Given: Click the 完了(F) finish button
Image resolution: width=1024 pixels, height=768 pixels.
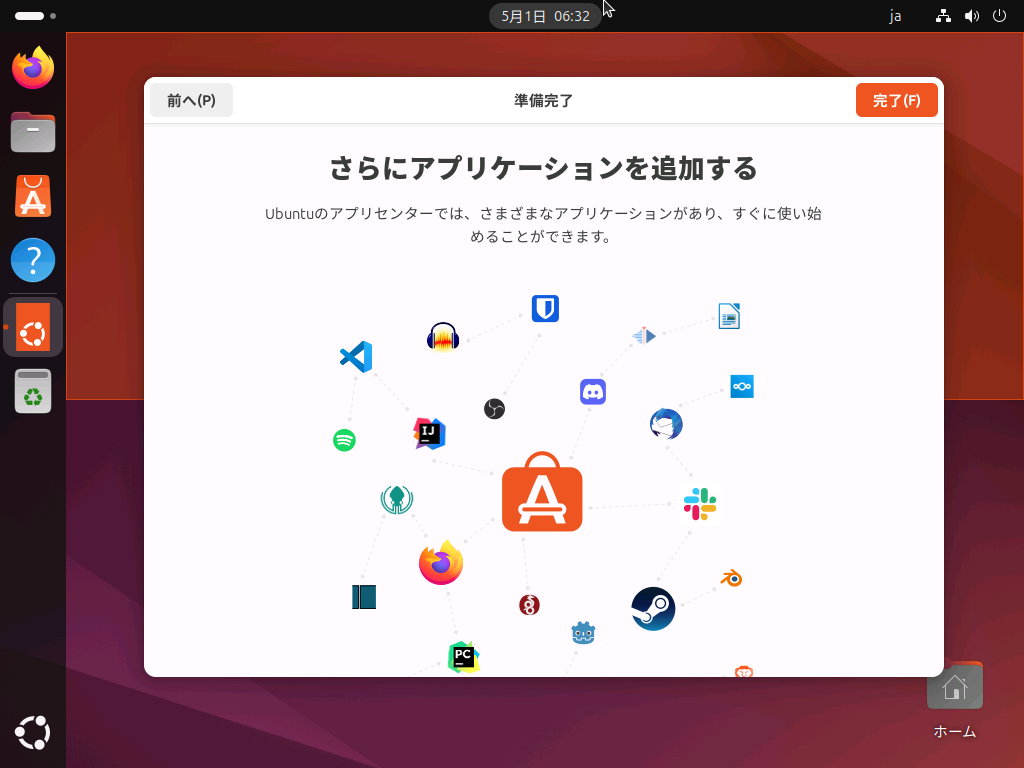Looking at the screenshot, I should pos(896,101).
